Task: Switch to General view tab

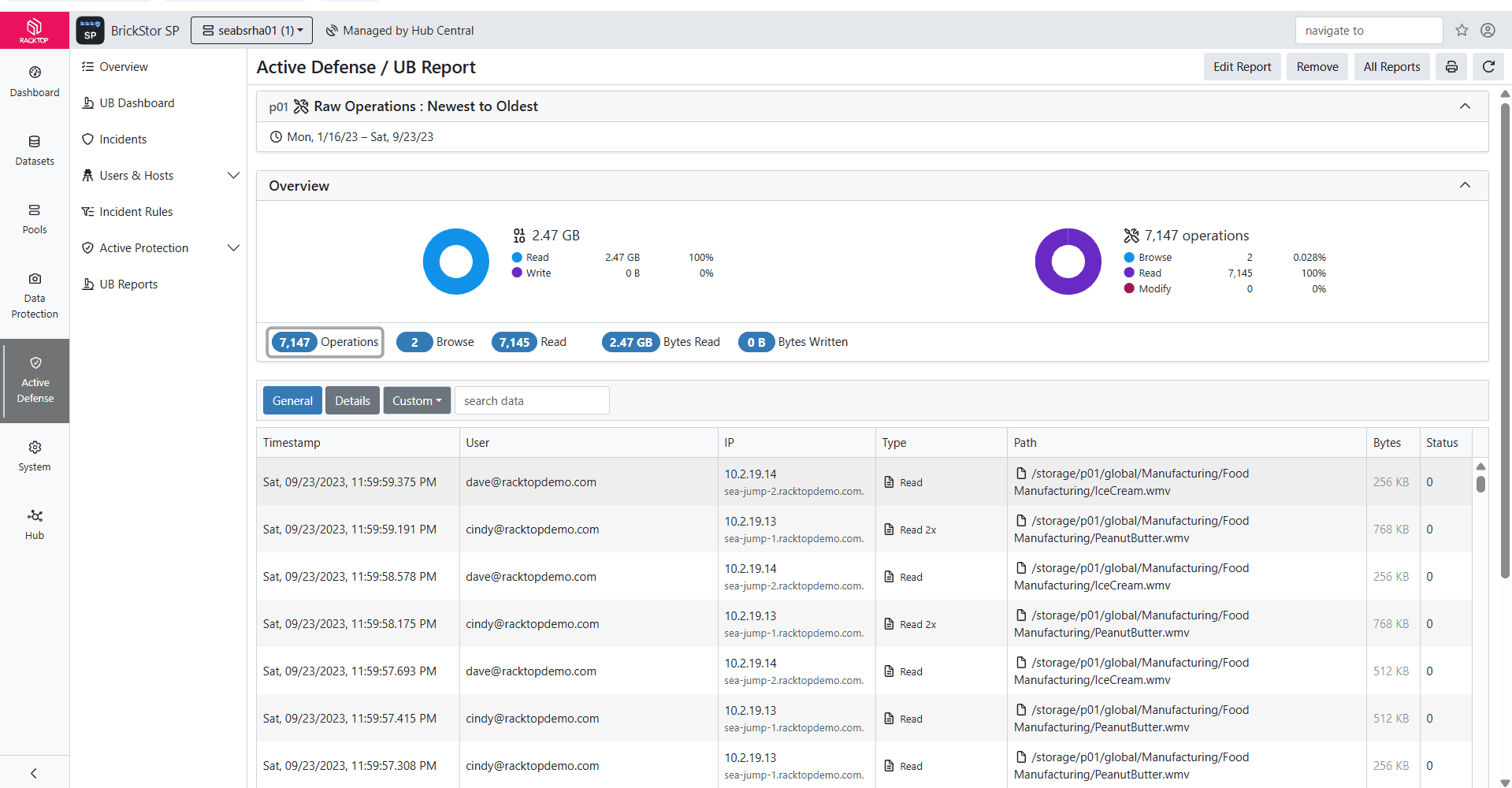Action: (x=292, y=400)
